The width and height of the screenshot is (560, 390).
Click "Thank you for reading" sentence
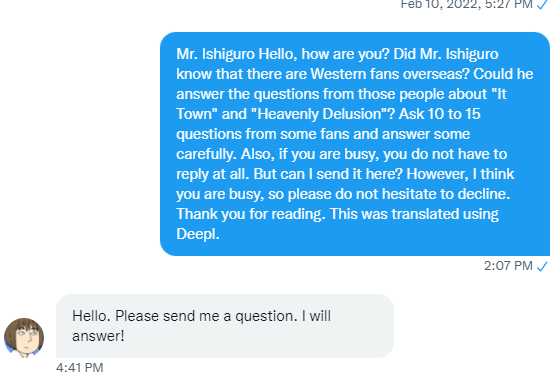[x=251, y=215]
